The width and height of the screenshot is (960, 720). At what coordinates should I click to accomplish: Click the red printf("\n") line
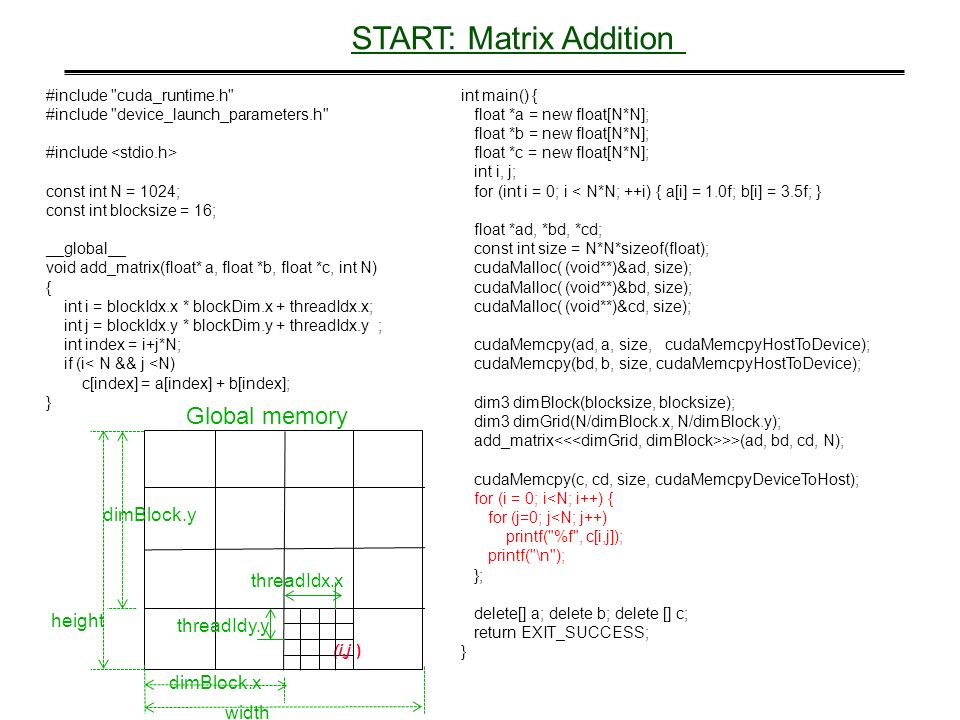click(526, 556)
